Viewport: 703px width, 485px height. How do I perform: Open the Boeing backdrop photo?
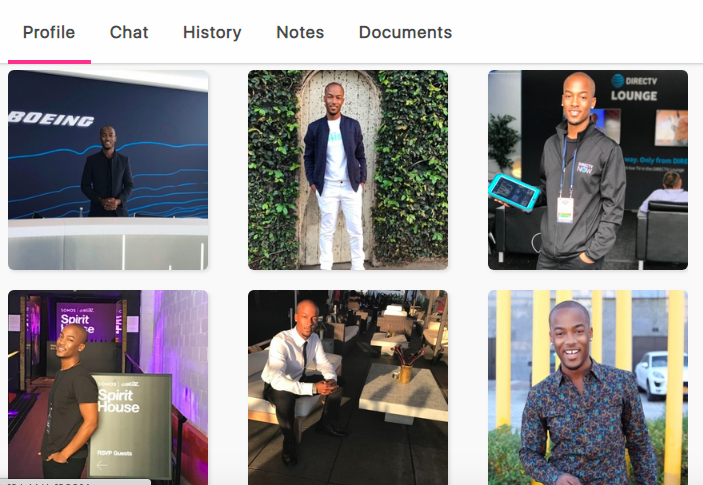108,170
